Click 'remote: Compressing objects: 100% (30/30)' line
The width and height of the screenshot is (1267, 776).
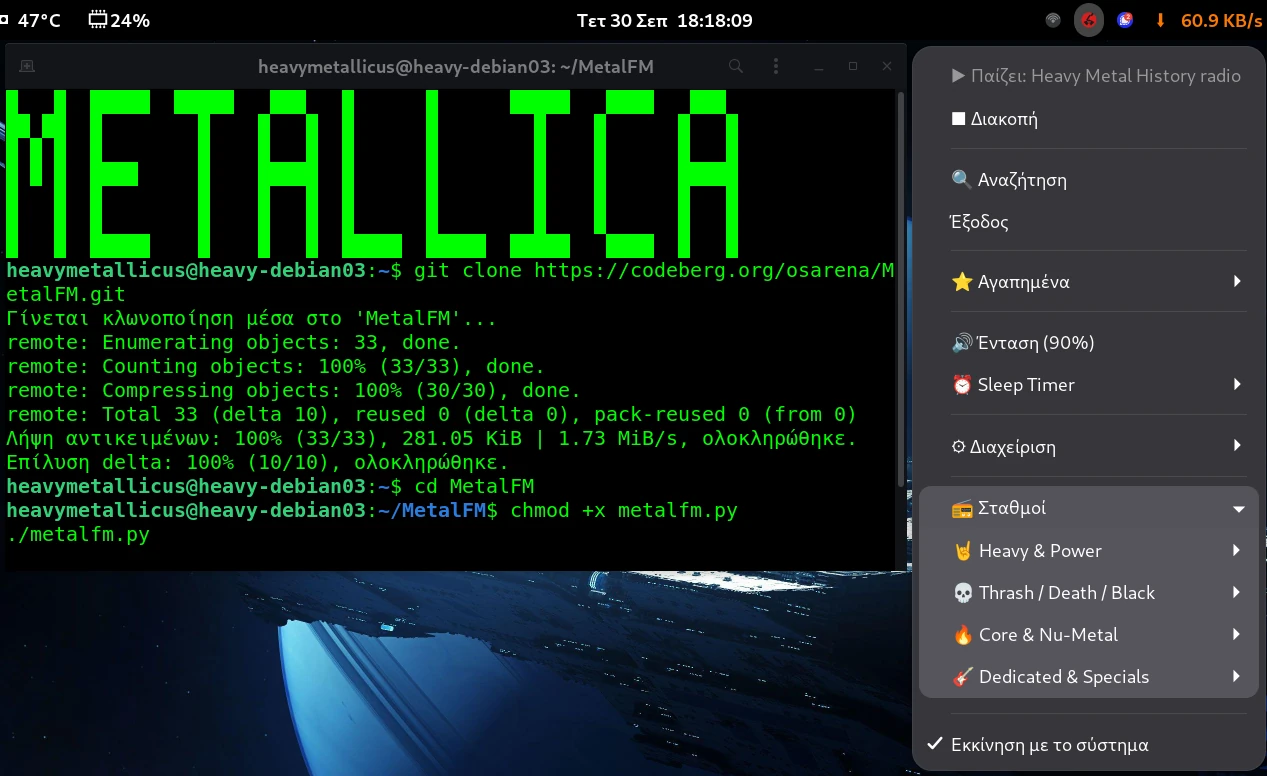[294, 391]
